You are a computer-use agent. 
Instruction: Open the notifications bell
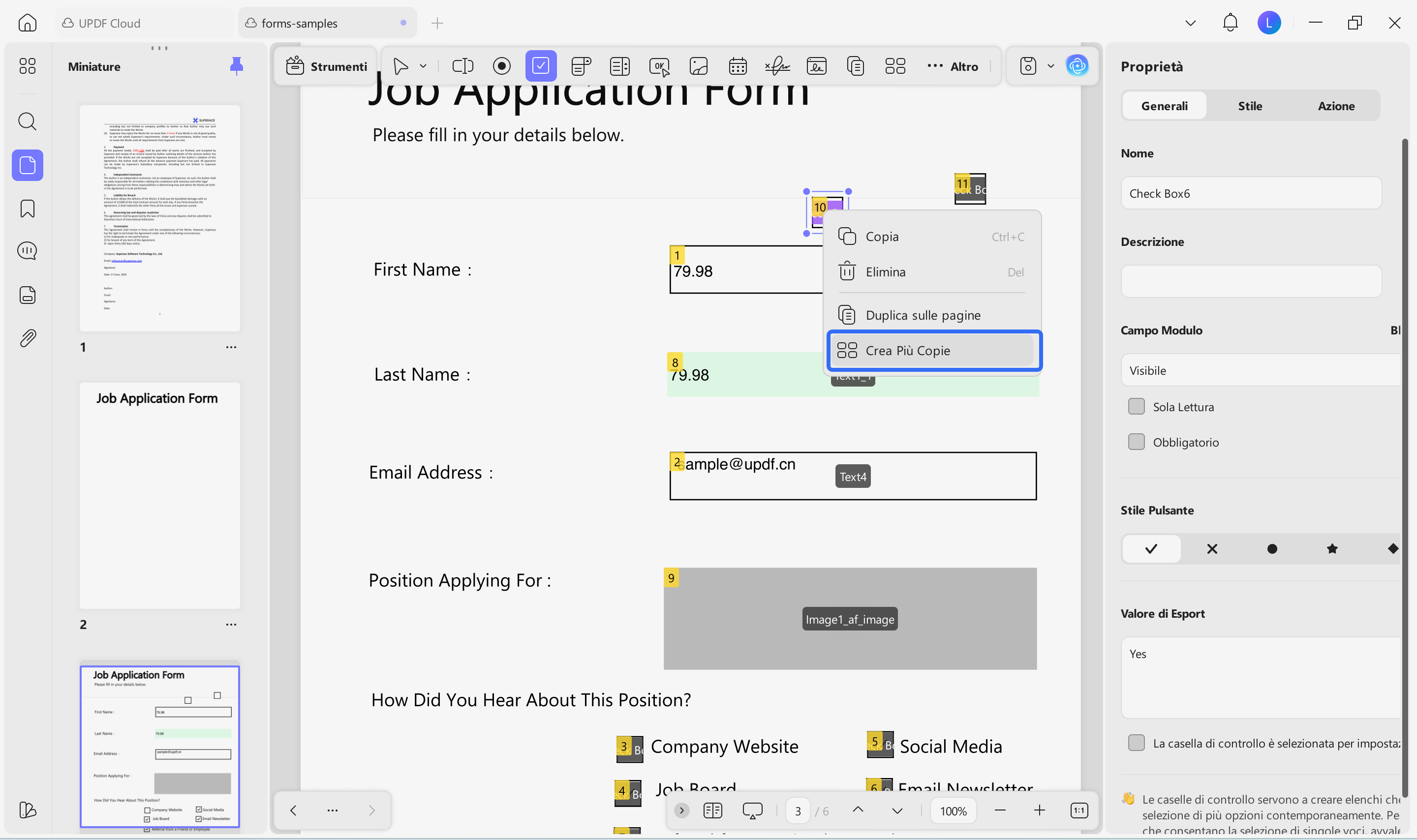(x=1230, y=23)
